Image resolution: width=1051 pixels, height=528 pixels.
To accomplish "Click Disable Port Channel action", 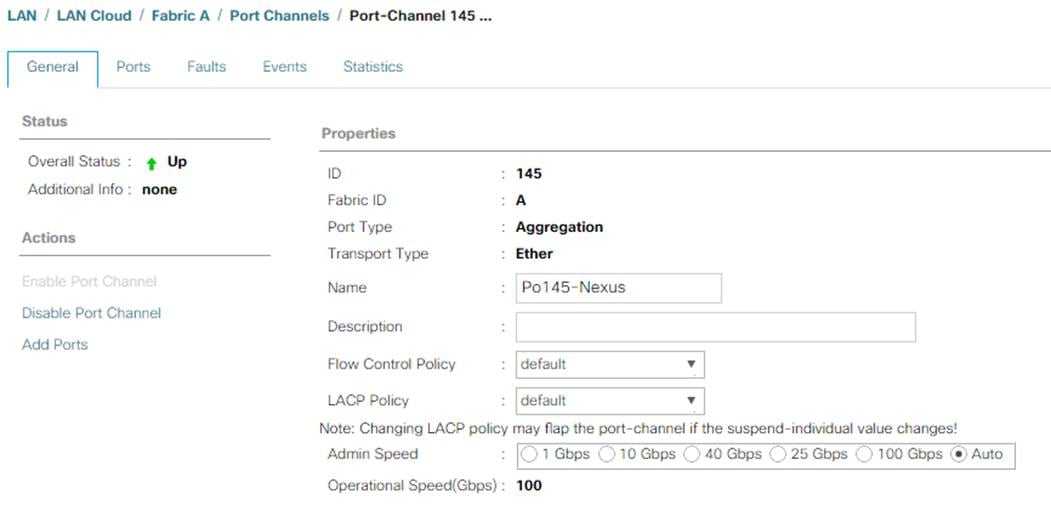I will pyautogui.click(x=91, y=313).
